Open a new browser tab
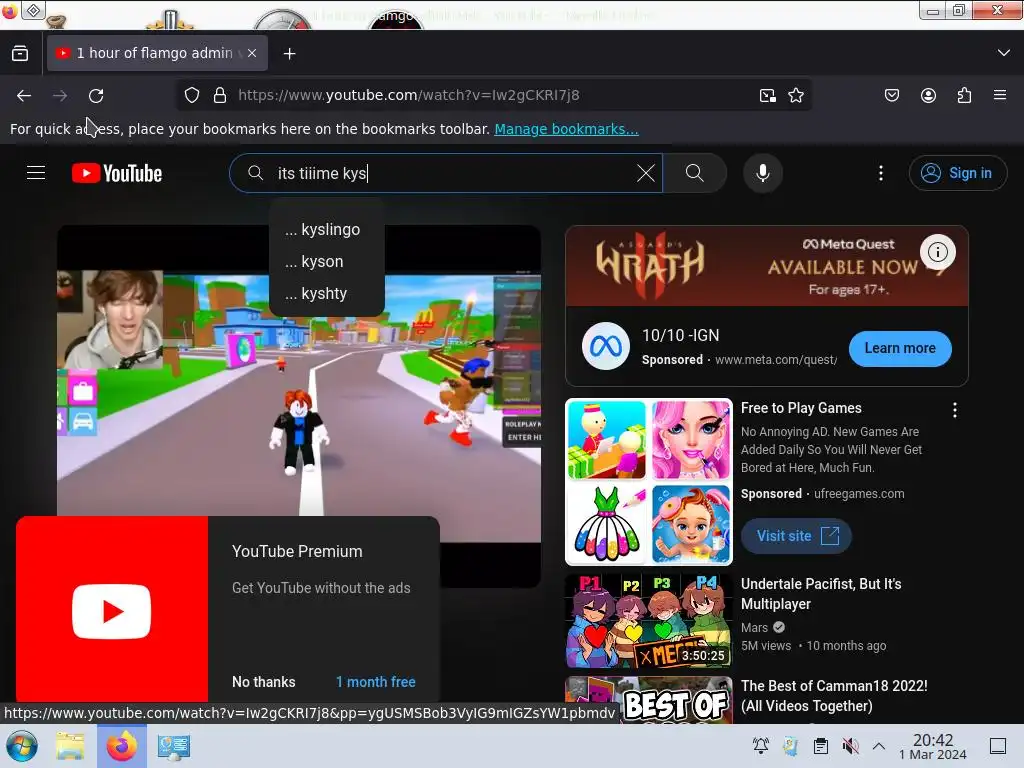The width and height of the screenshot is (1024, 768). [289, 54]
